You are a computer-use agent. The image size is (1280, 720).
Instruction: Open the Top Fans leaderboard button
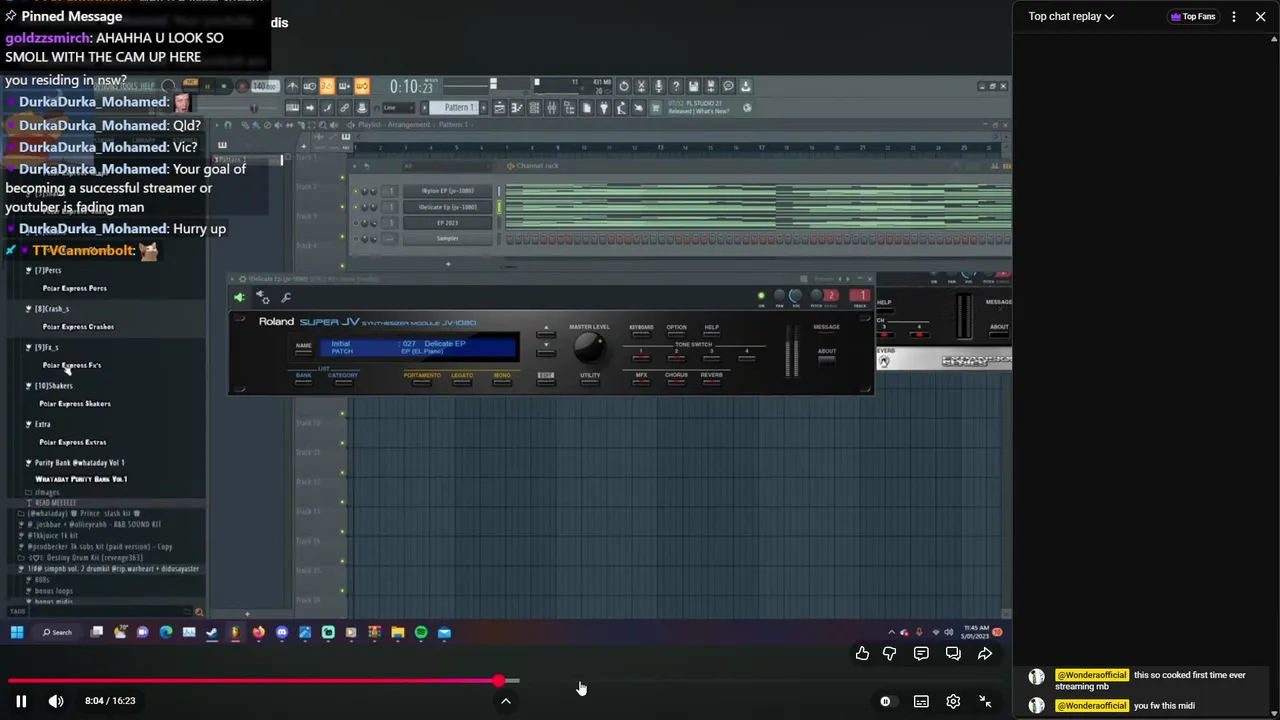[x=1193, y=16]
